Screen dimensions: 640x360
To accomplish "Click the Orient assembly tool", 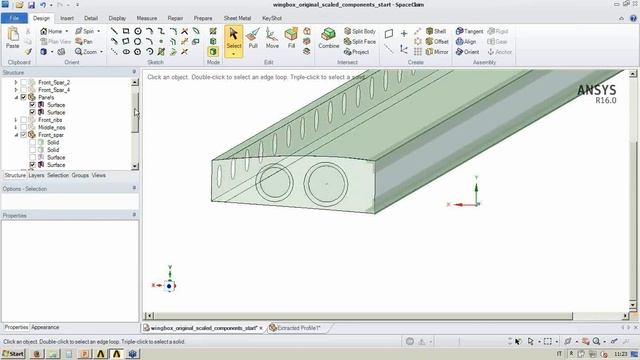I will point(468,52).
